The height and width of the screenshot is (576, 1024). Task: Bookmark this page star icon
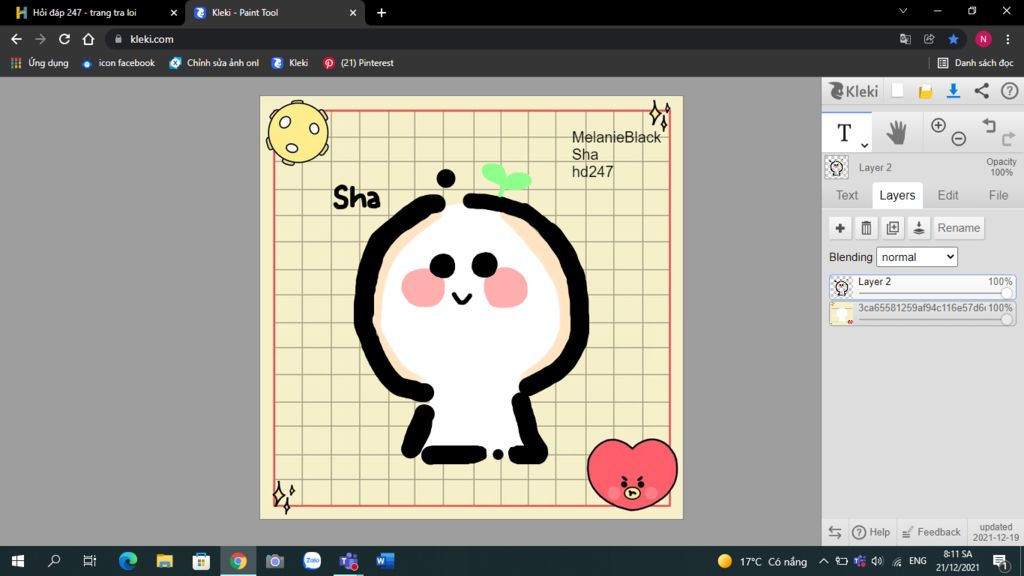[x=953, y=39]
